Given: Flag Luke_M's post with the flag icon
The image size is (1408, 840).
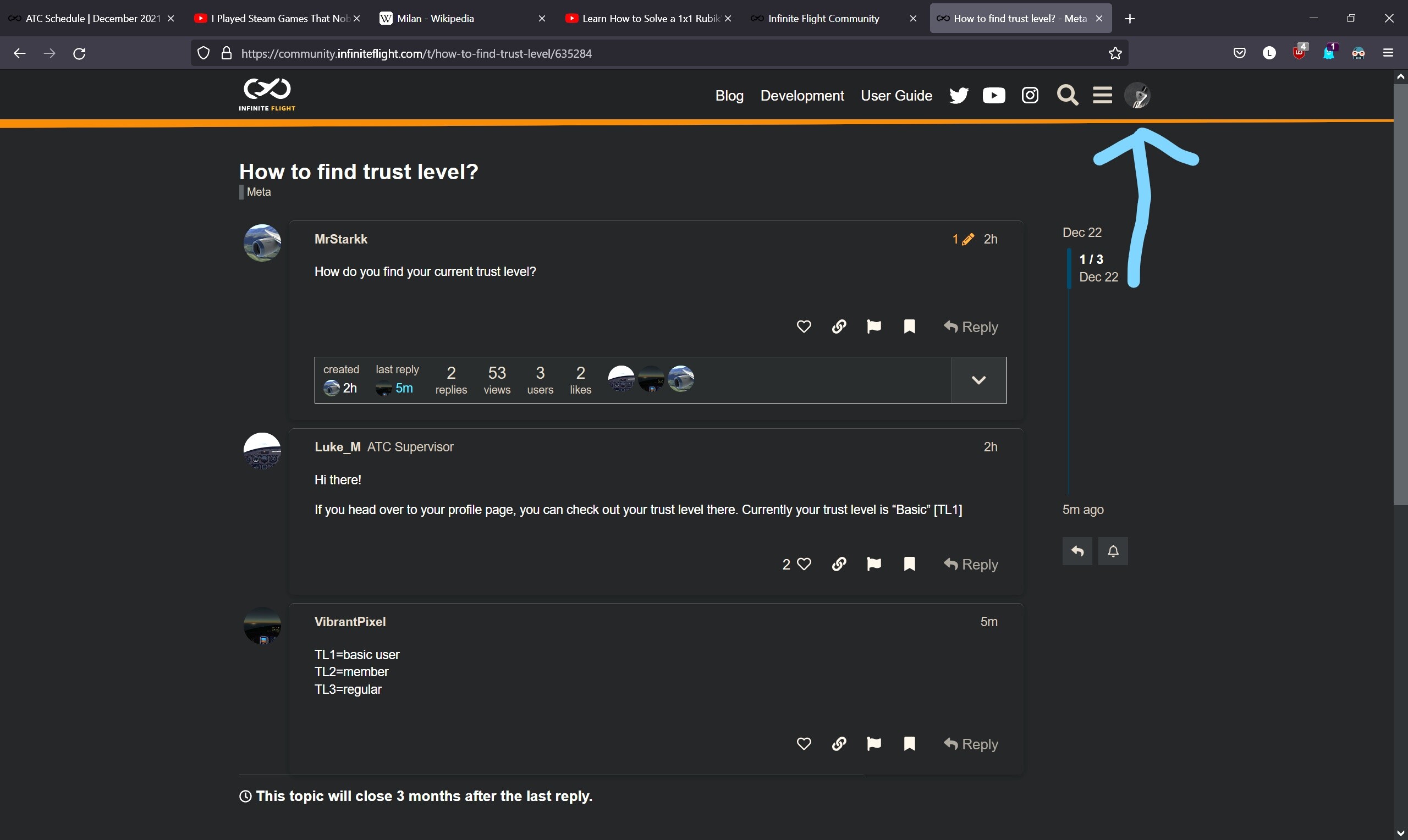Looking at the screenshot, I should 874,564.
